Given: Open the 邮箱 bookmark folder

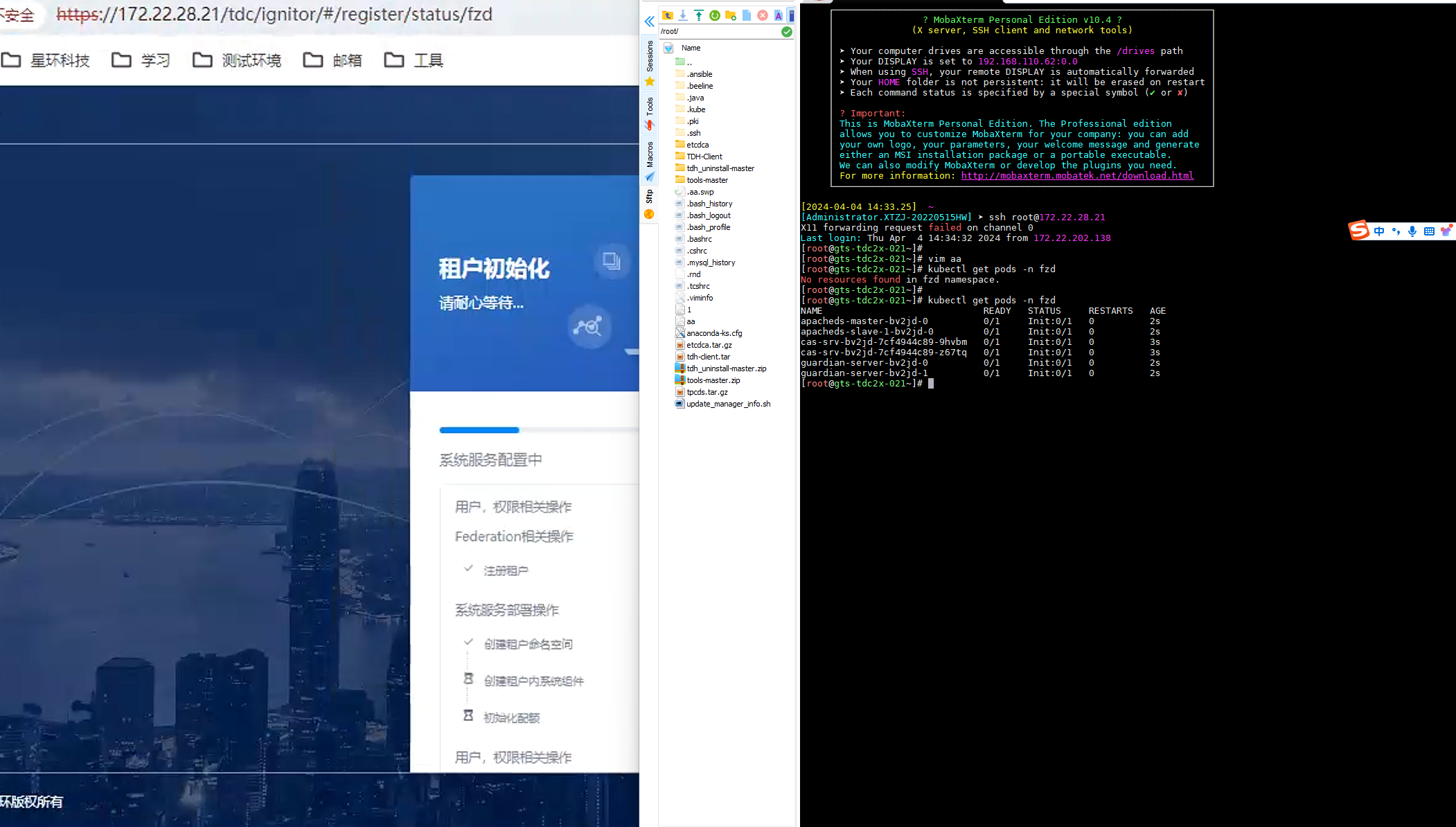Looking at the screenshot, I should [333, 60].
